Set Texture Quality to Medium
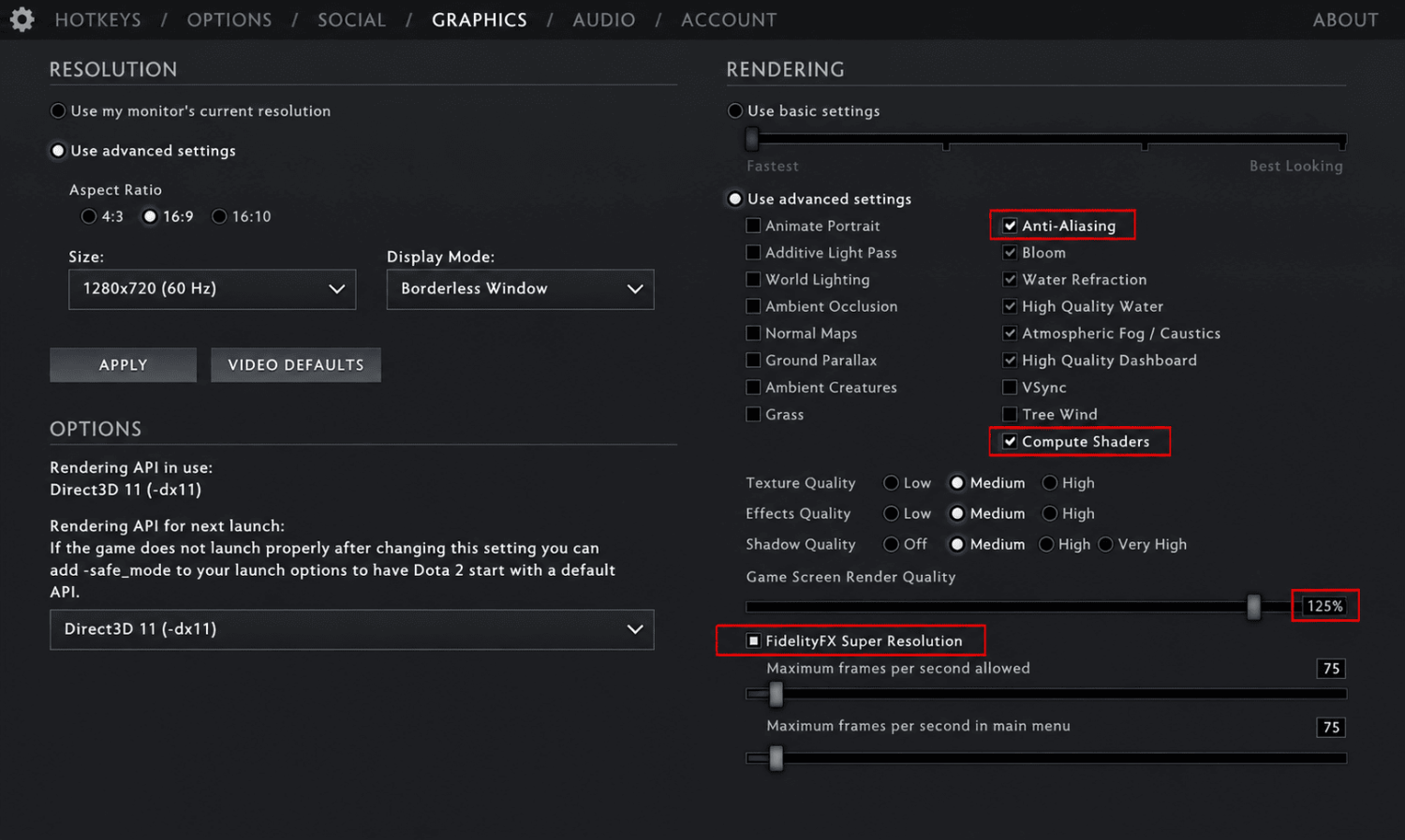The width and height of the screenshot is (1405, 840). click(957, 483)
